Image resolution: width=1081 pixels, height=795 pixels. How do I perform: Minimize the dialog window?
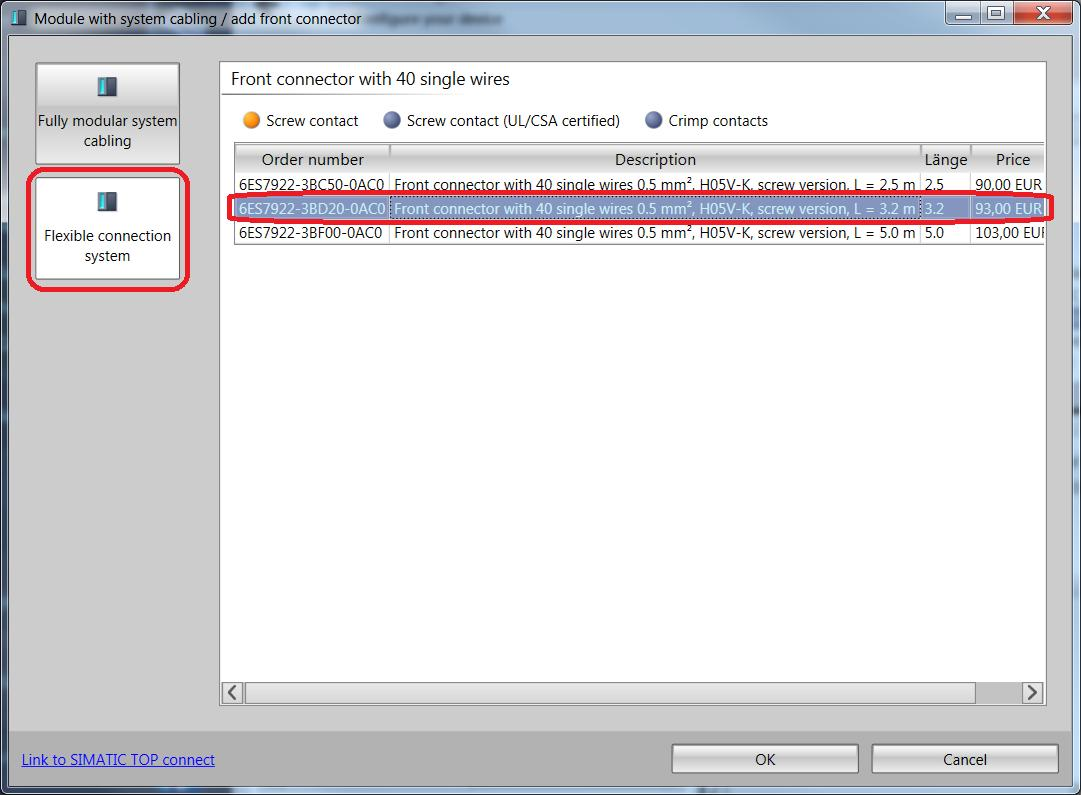(963, 13)
